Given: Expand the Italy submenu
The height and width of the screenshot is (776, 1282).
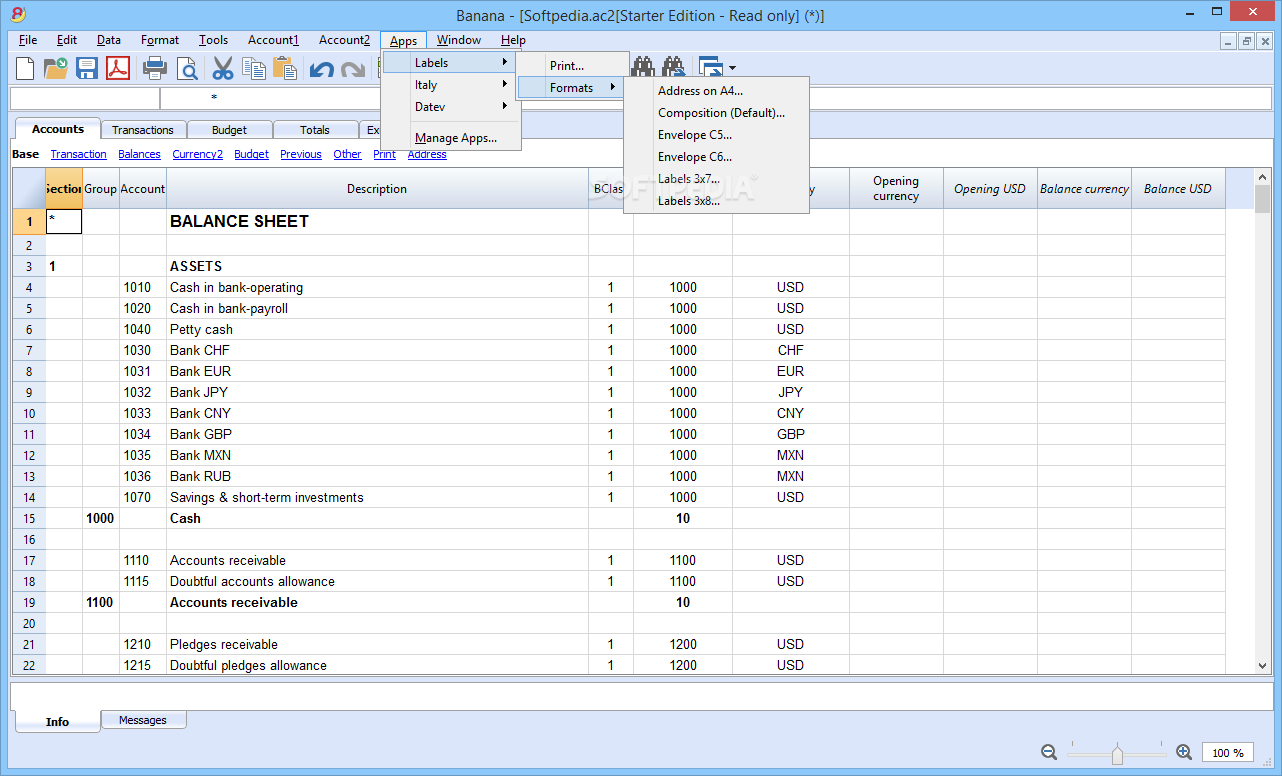Looking at the screenshot, I should tap(451, 84).
